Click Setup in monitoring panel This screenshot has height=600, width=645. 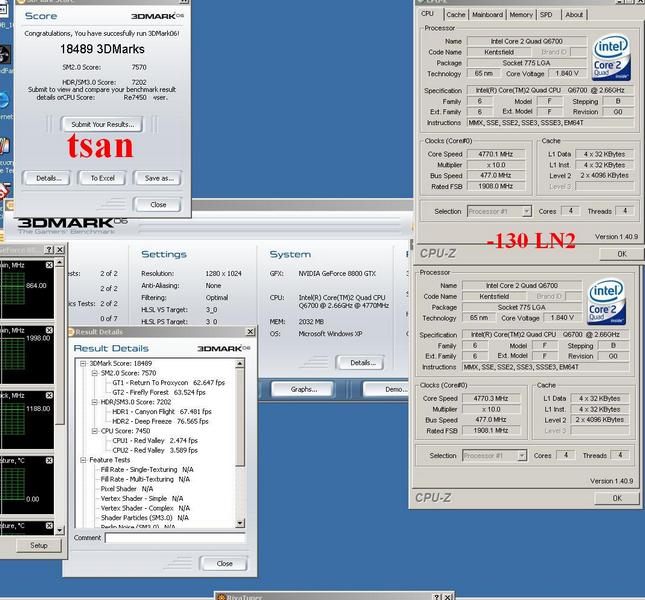(39, 545)
